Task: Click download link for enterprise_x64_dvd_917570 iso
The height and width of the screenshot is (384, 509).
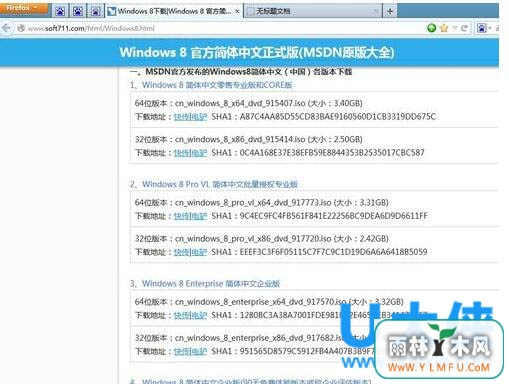Action: pos(190,315)
